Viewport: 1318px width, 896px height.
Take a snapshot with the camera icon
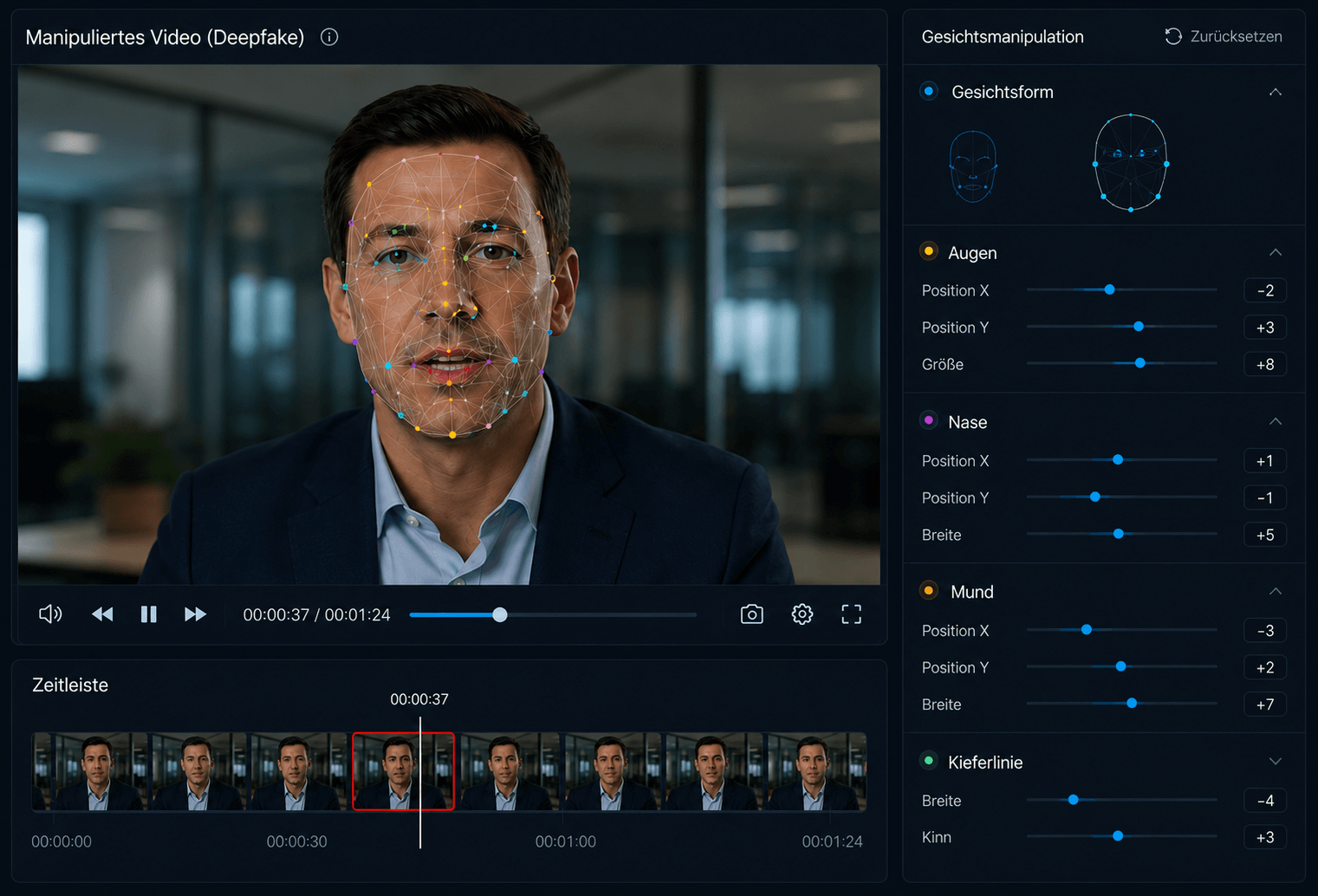click(752, 614)
